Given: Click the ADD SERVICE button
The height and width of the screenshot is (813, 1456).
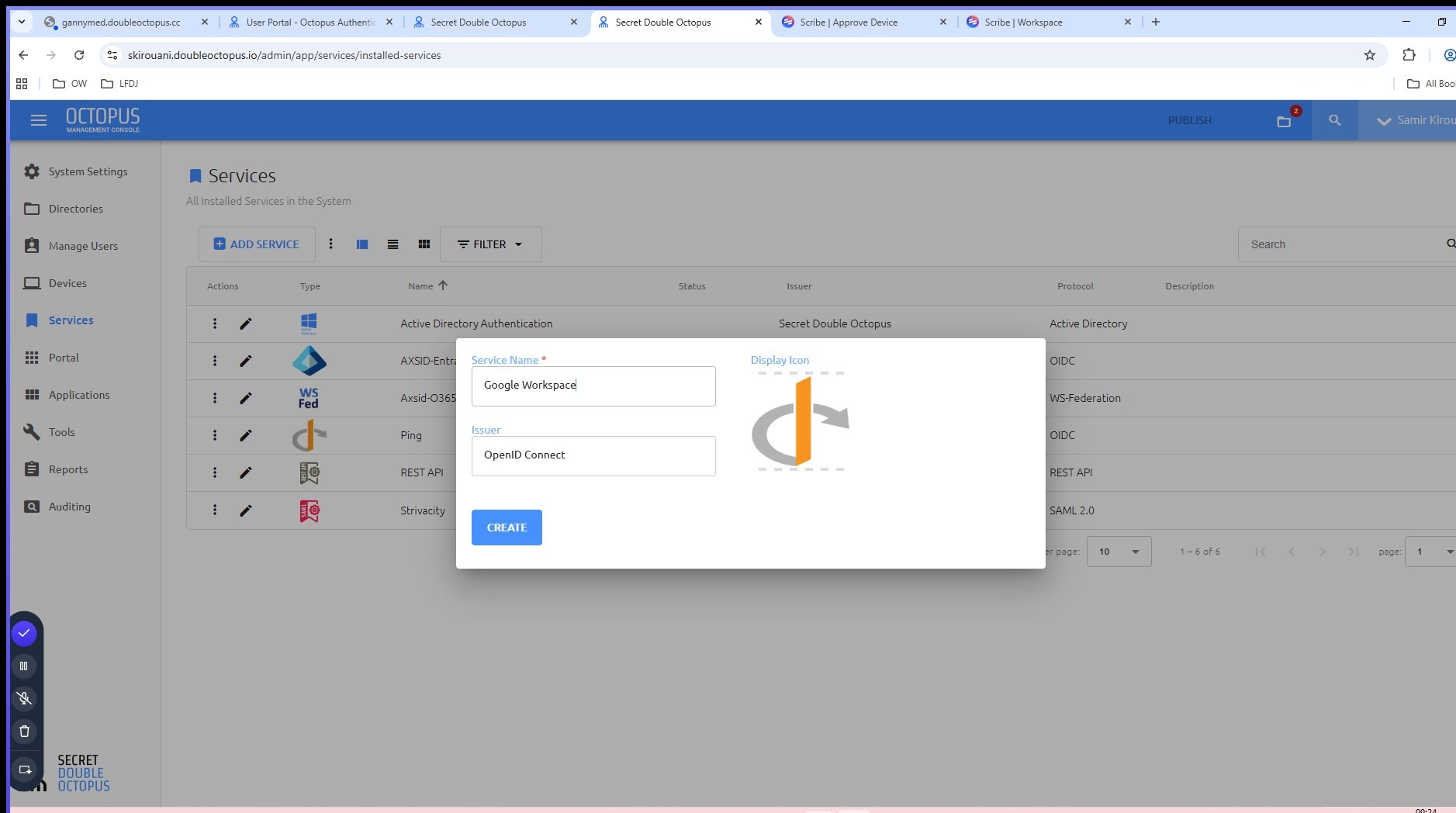Looking at the screenshot, I should tap(257, 244).
